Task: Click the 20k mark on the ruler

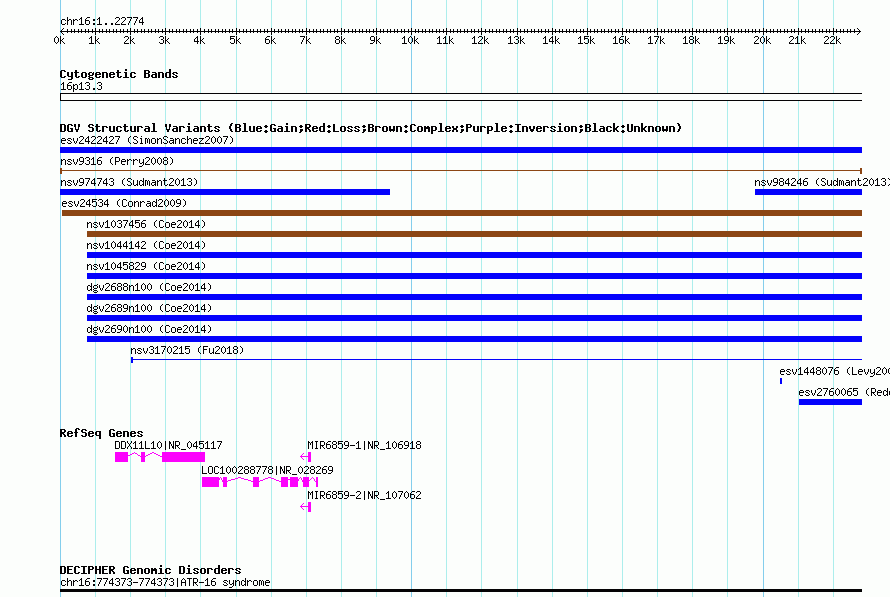Action: coord(762,40)
